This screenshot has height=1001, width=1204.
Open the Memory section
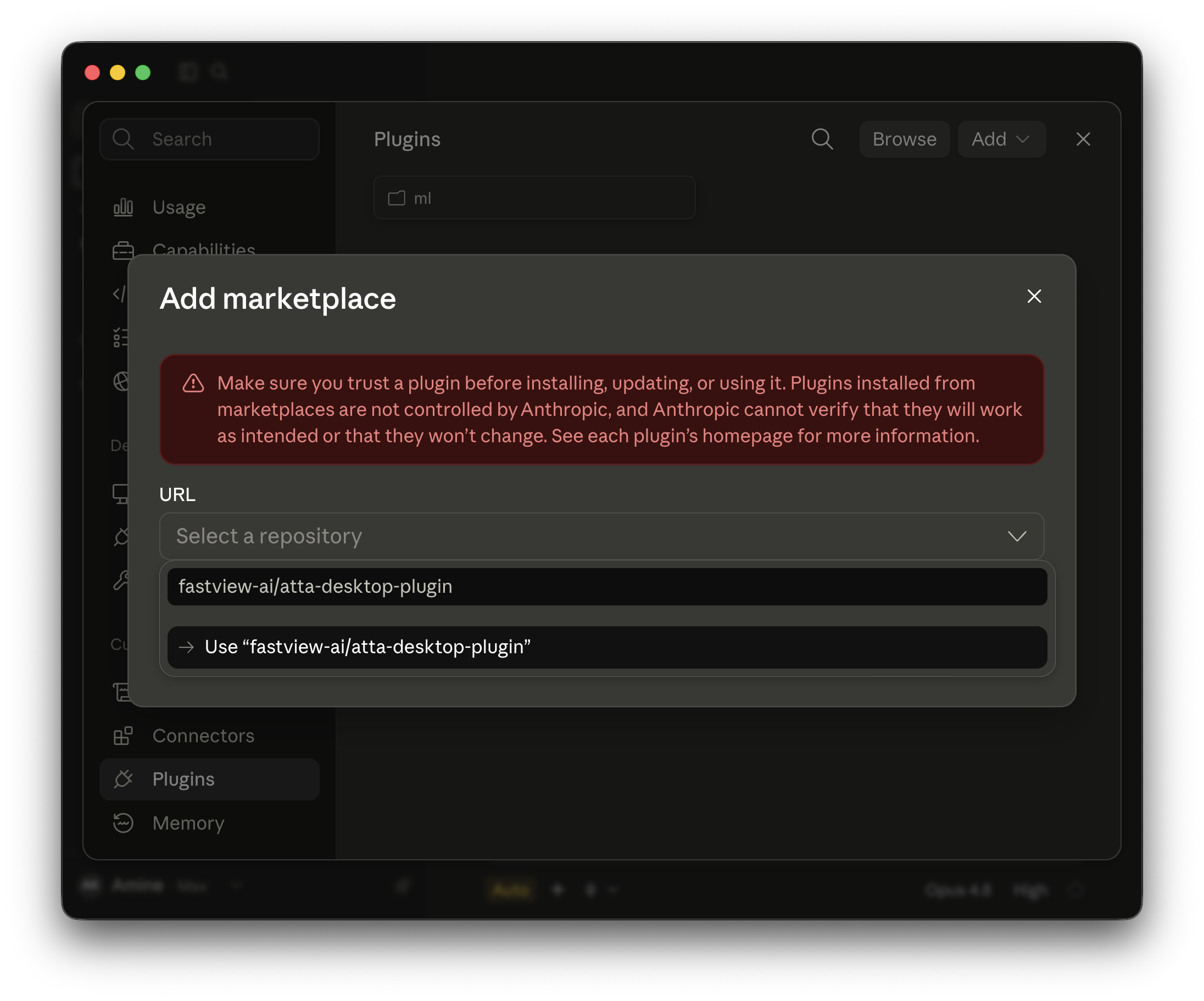209,822
